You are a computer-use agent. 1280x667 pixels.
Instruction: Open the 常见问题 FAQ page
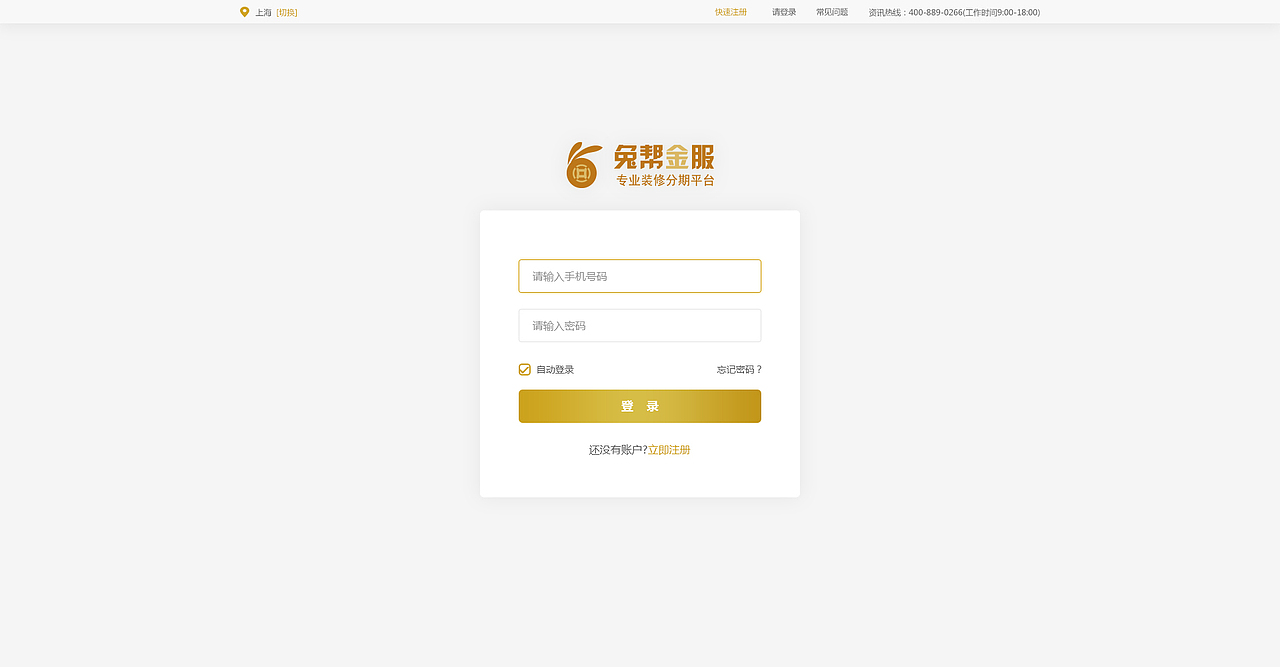coord(831,11)
